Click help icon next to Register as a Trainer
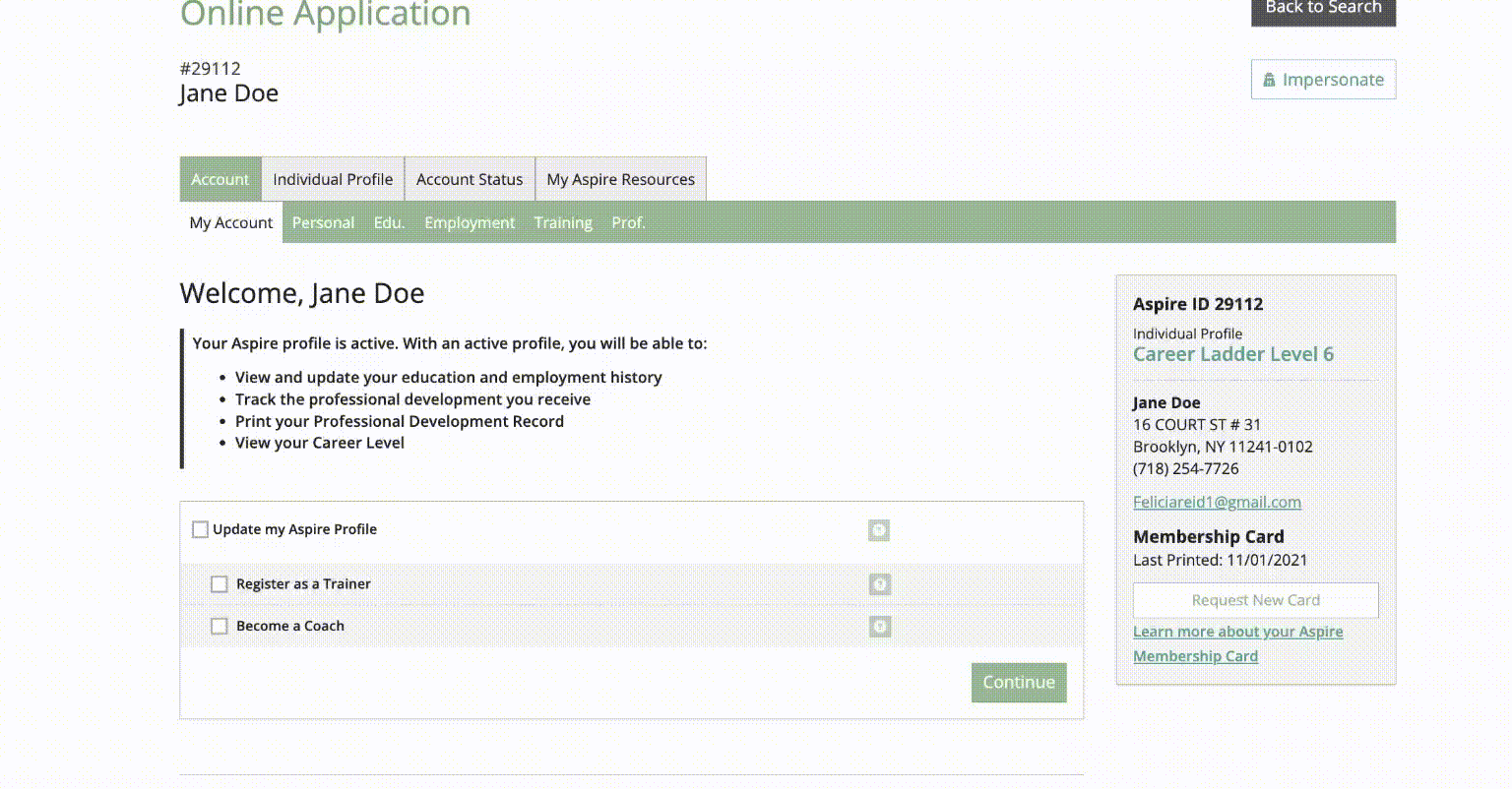 coord(880,584)
